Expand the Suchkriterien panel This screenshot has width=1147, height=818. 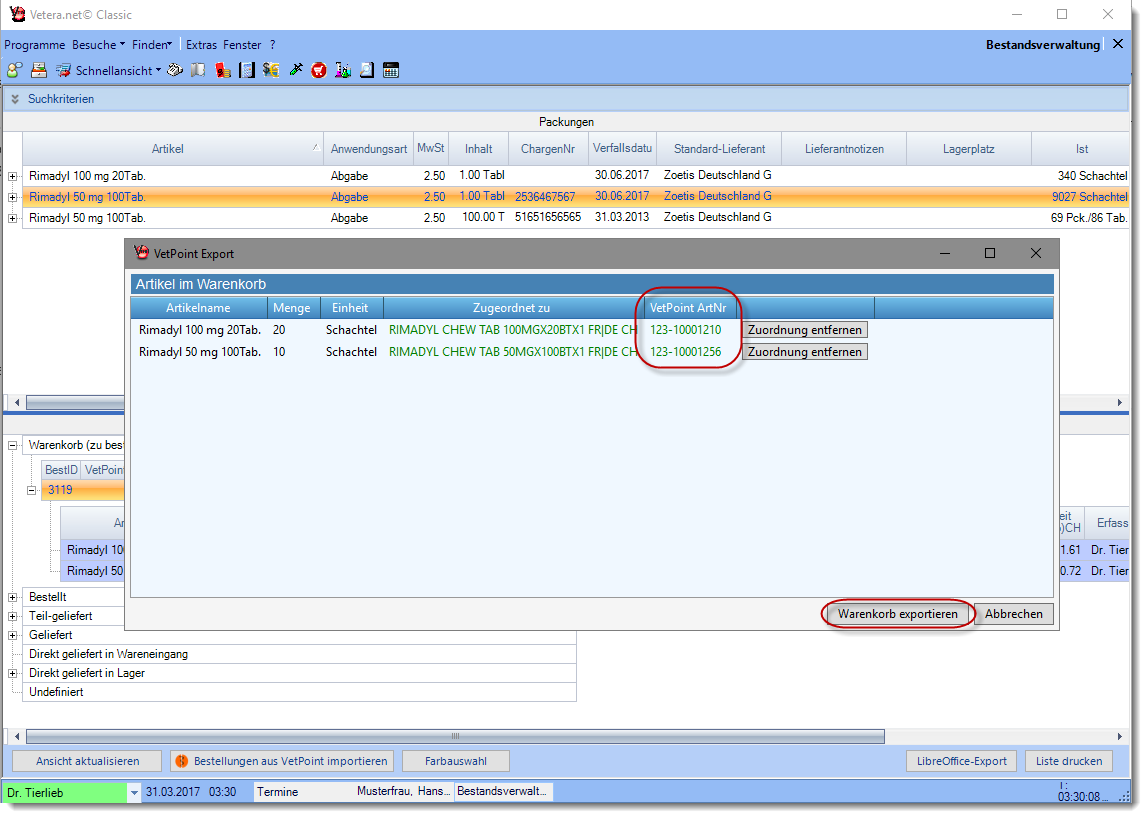coord(15,99)
